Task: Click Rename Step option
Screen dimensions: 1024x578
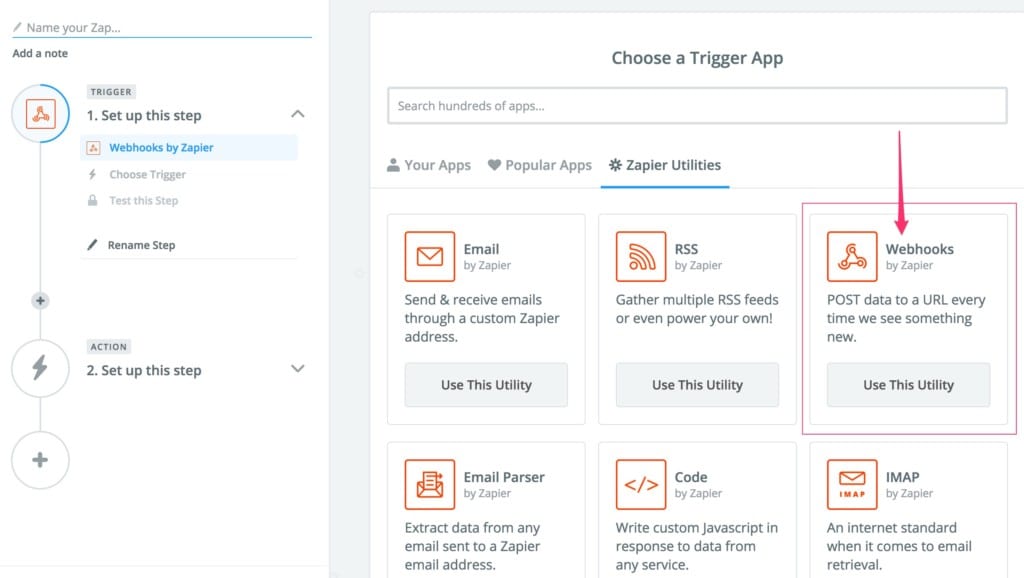Action: (141, 245)
